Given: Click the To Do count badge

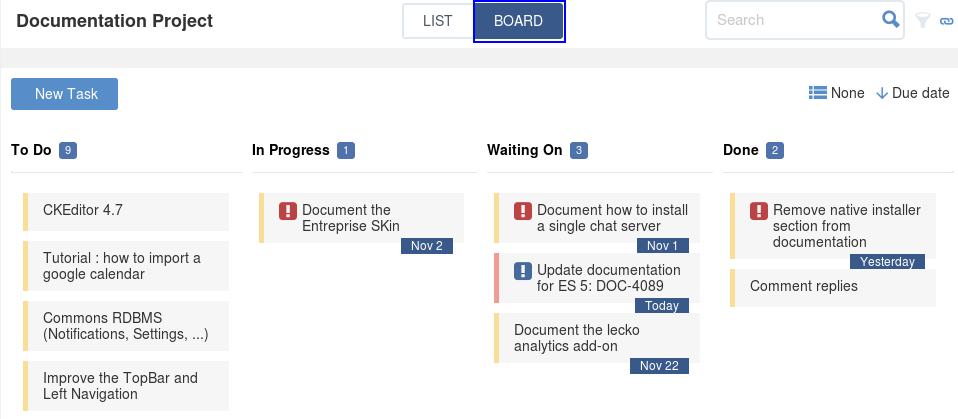Looking at the screenshot, I should 68,150.
